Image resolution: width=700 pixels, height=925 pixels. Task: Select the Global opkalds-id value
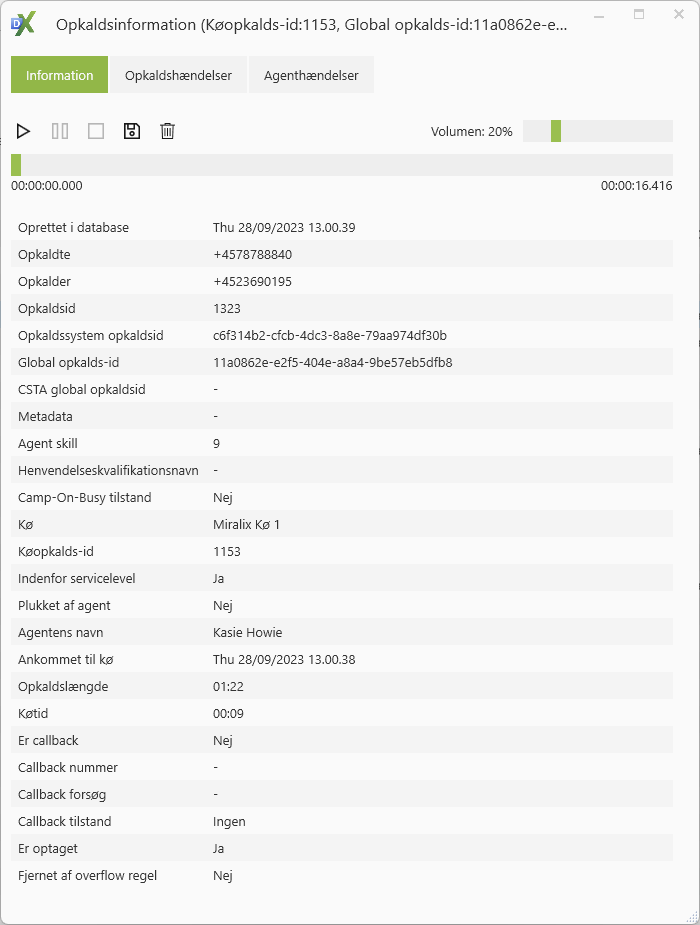coord(332,362)
